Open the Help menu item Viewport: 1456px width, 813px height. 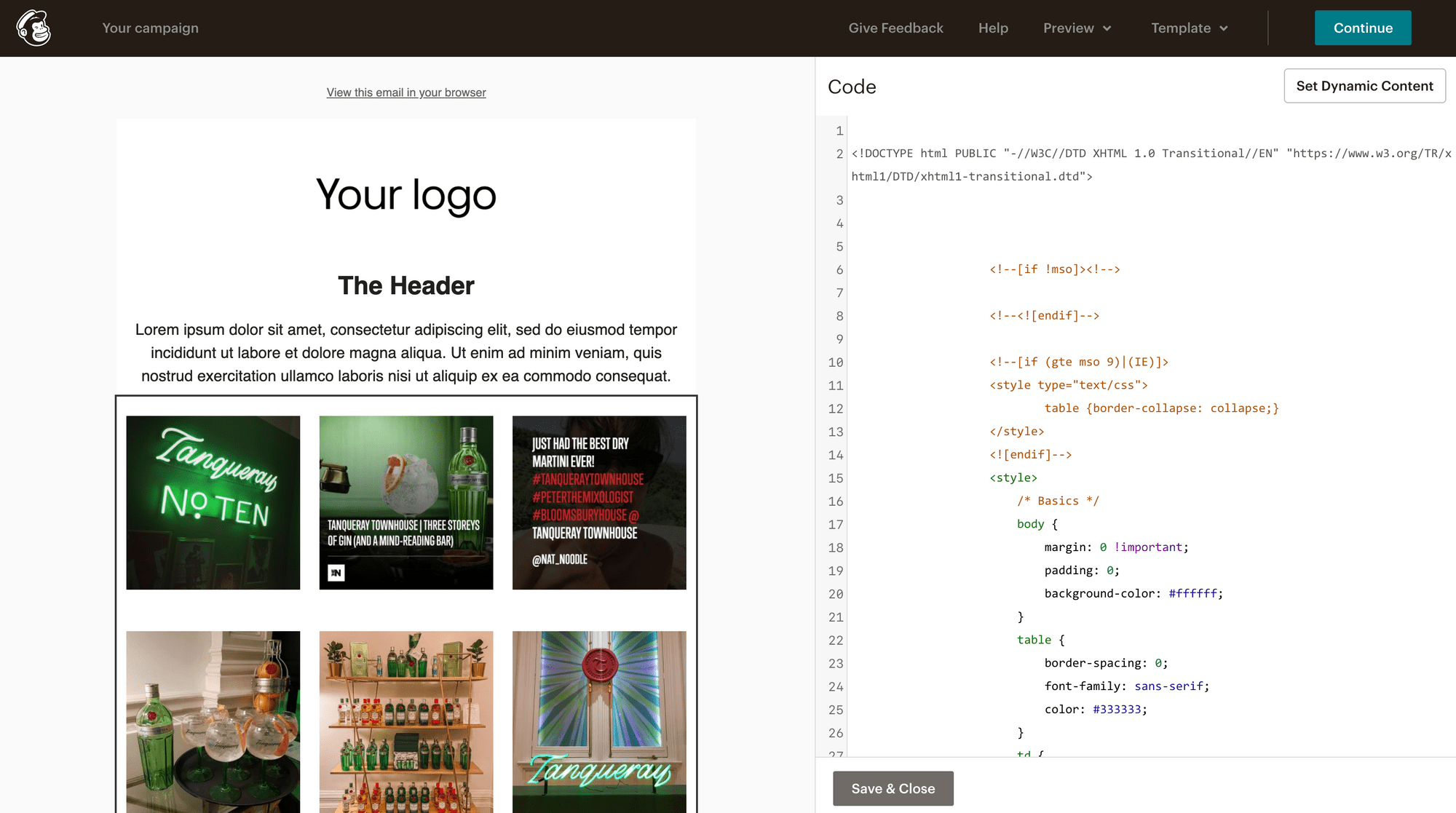click(993, 28)
